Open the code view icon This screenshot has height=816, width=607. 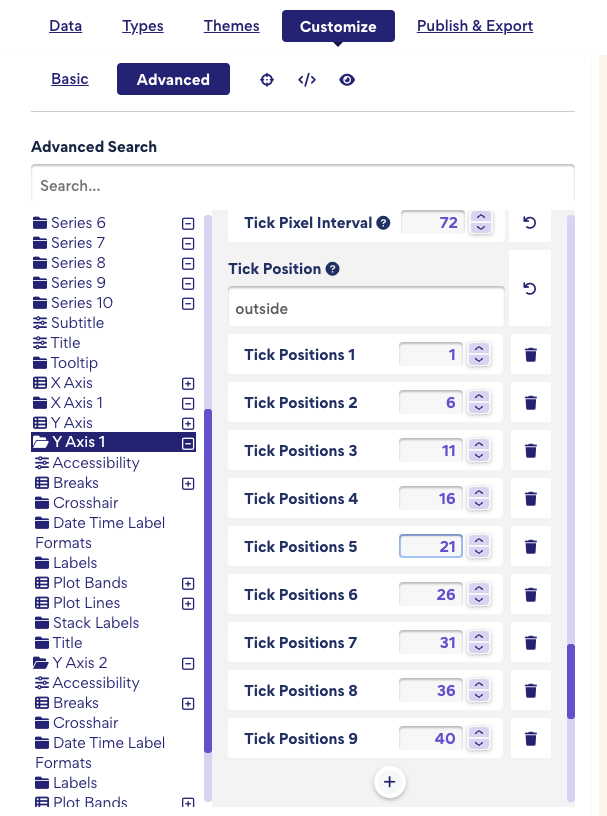307,80
